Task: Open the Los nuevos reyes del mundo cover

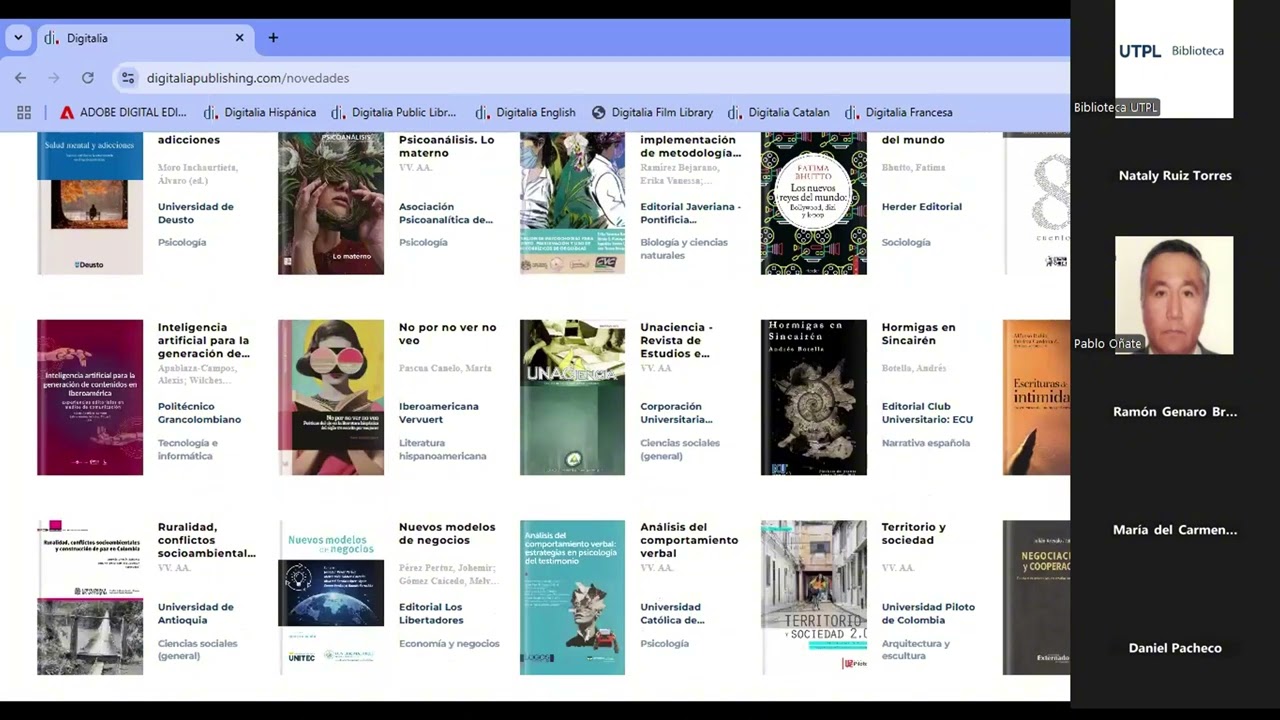Action: click(x=814, y=203)
